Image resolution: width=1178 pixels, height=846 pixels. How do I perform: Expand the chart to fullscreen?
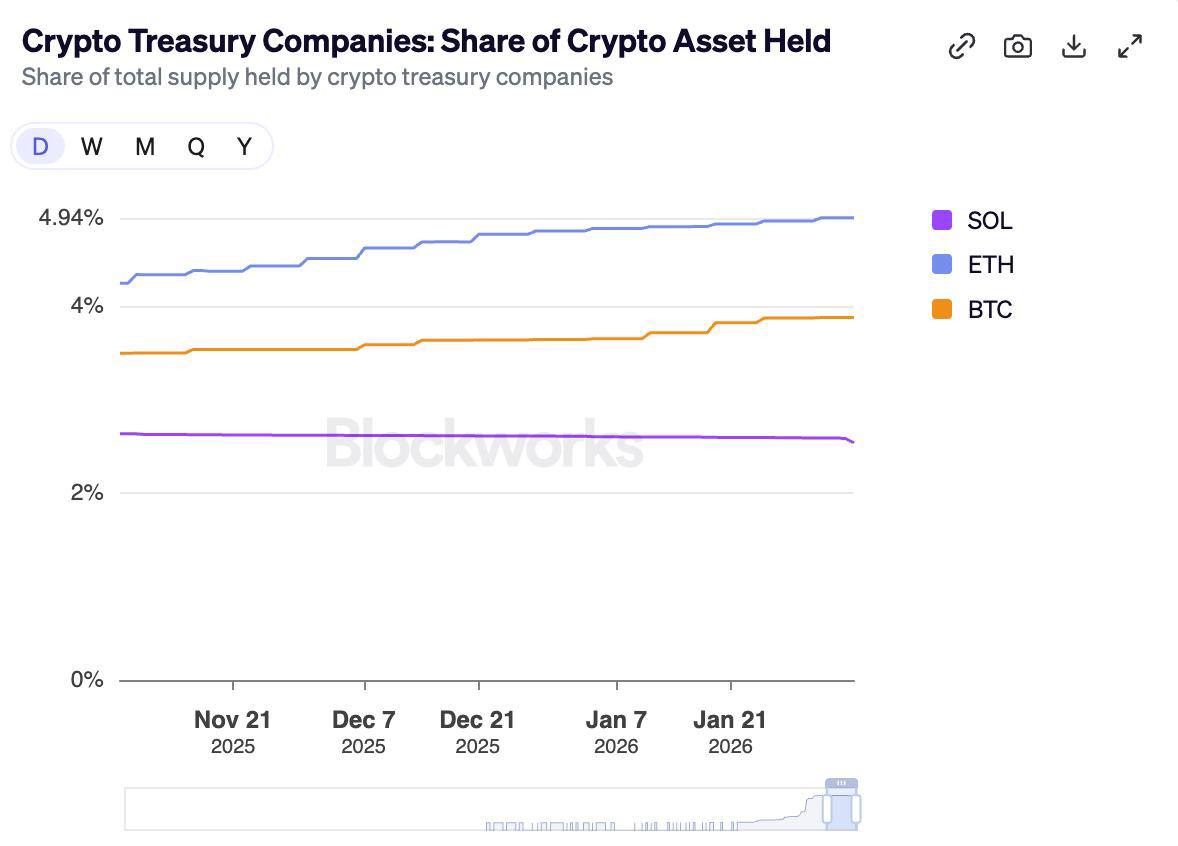1129,46
